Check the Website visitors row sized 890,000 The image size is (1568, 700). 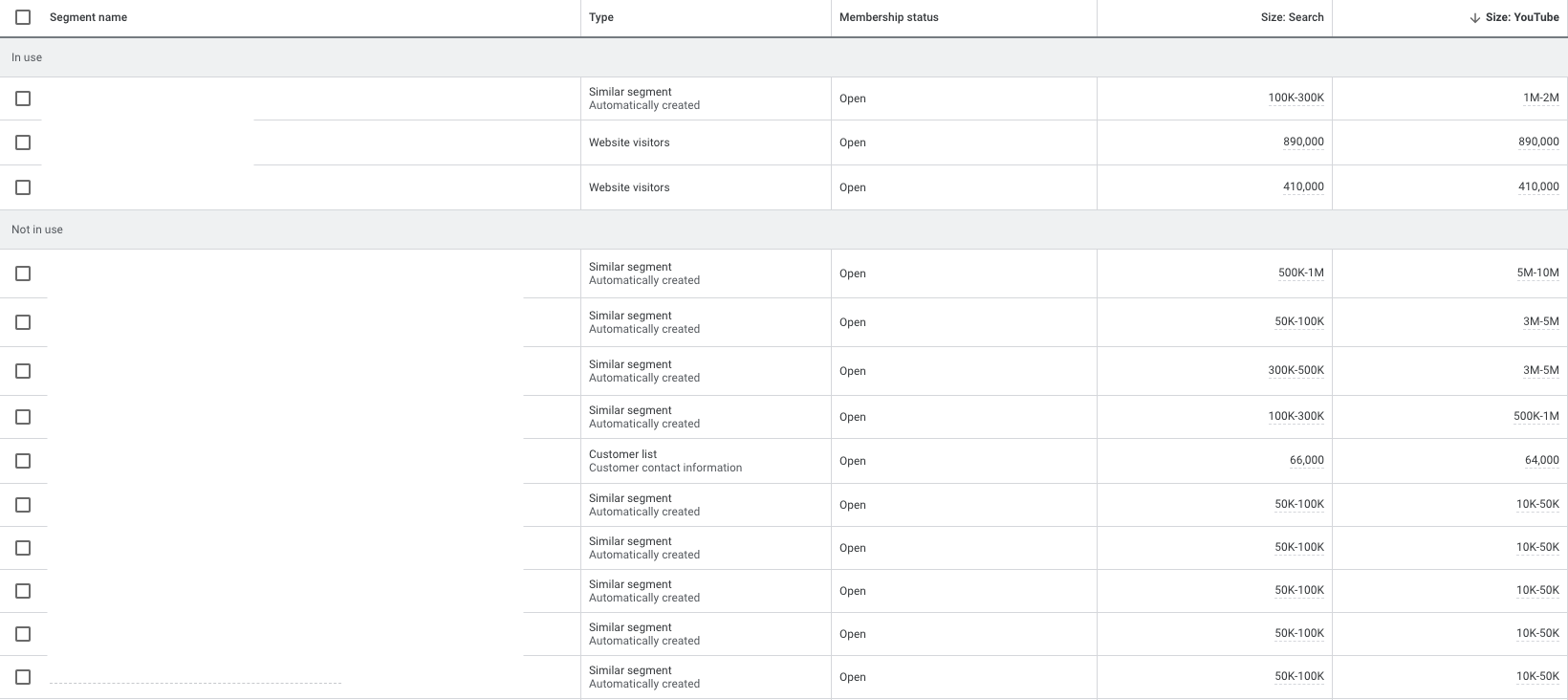(23, 142)
